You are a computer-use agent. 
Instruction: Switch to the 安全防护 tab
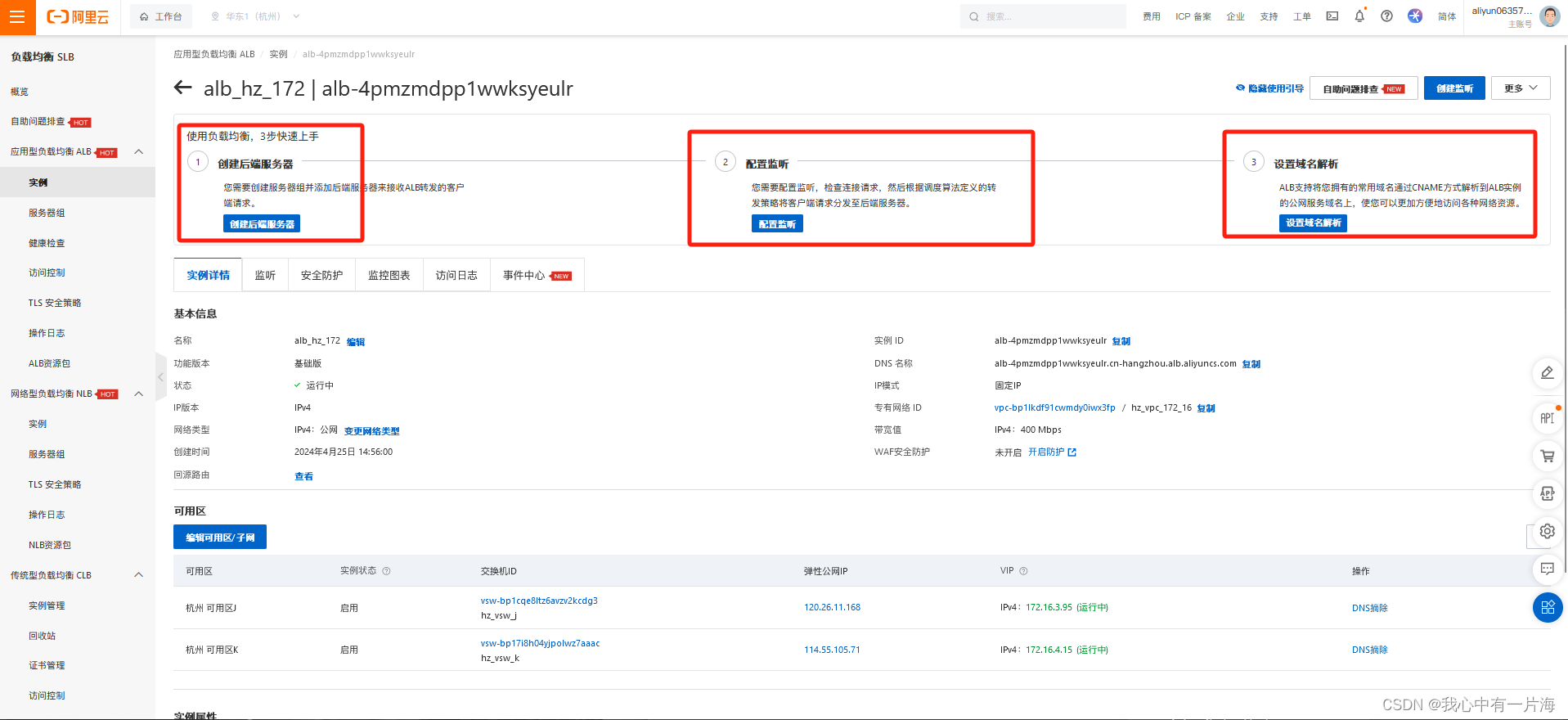pyautogui.click(x=321, y=275)
